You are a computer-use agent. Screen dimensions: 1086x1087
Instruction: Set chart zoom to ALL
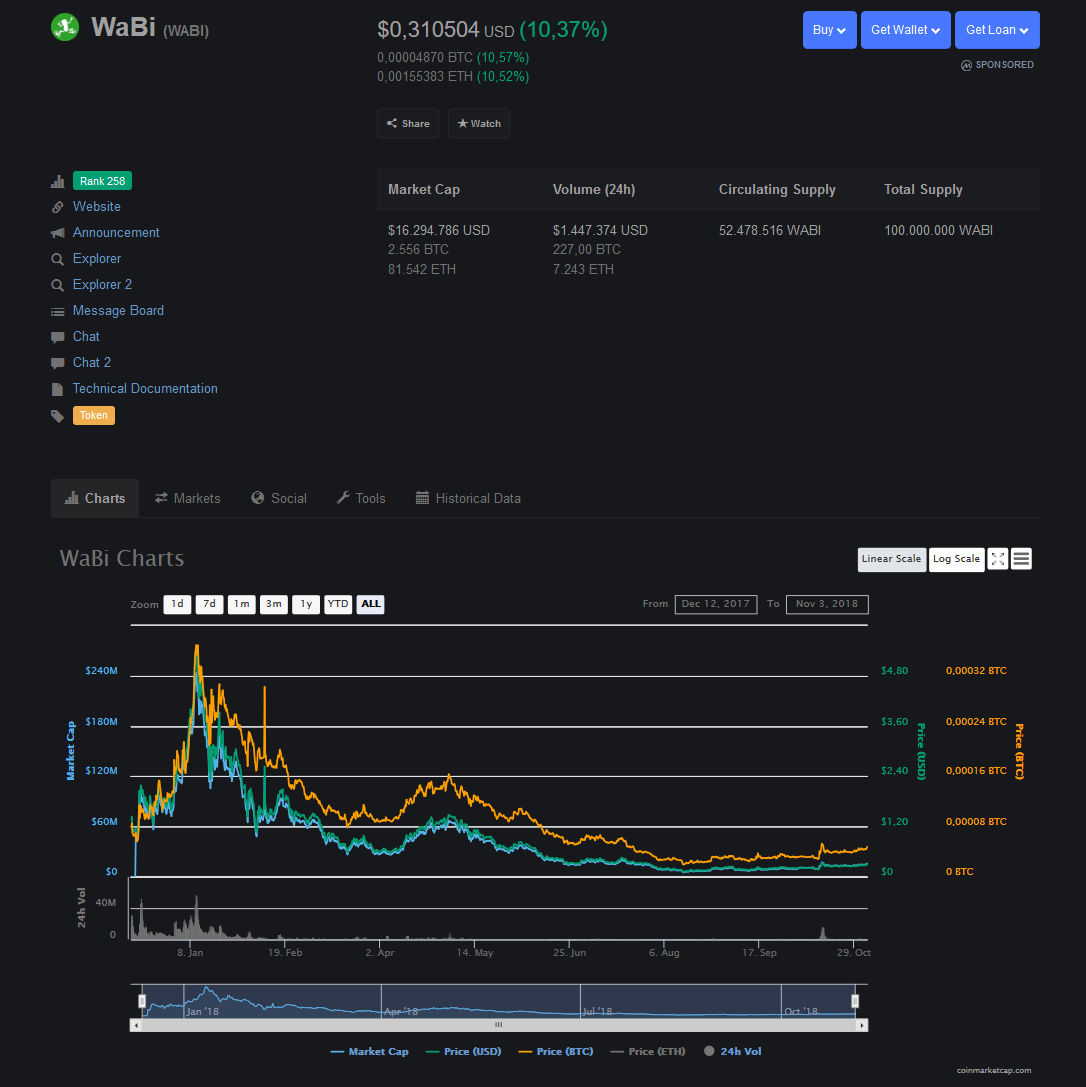click(x=371, y=604)
